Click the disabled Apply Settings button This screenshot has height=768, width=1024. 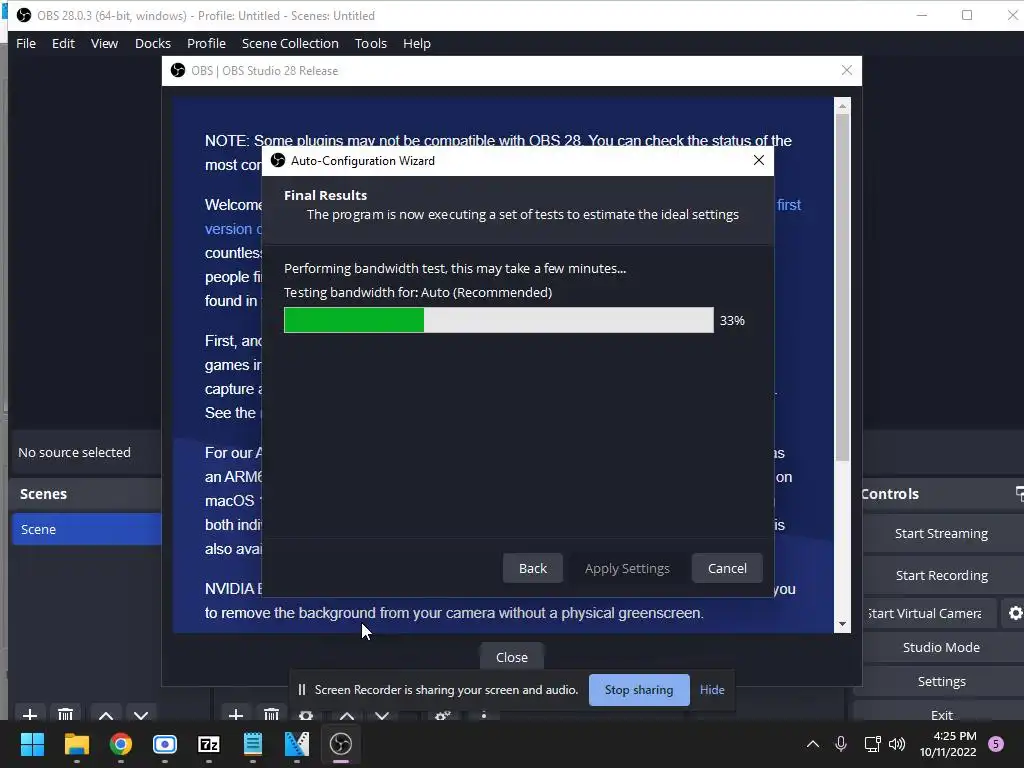click(627, 568)
